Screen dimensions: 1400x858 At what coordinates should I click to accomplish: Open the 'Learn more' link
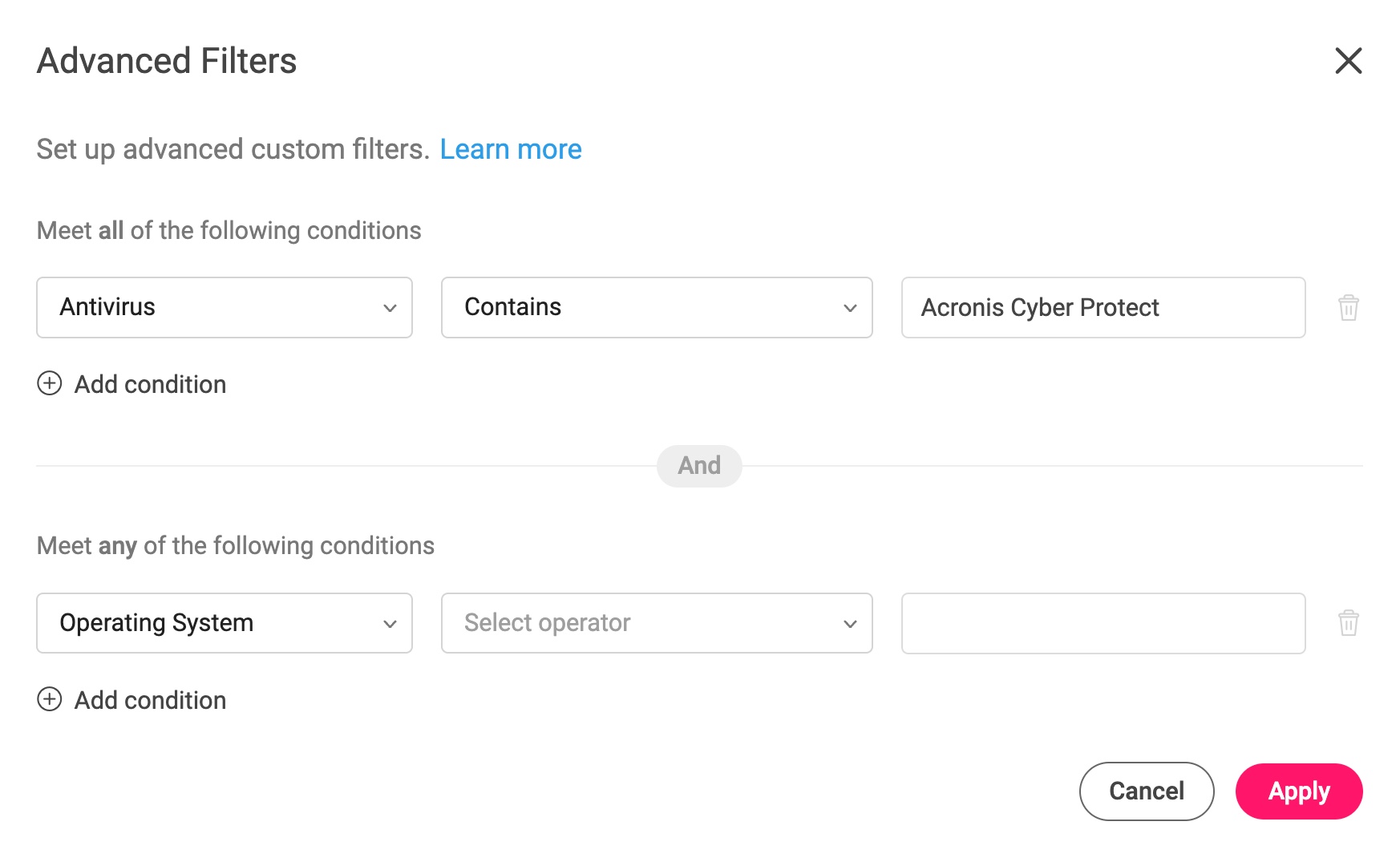(x=511, y=149)
